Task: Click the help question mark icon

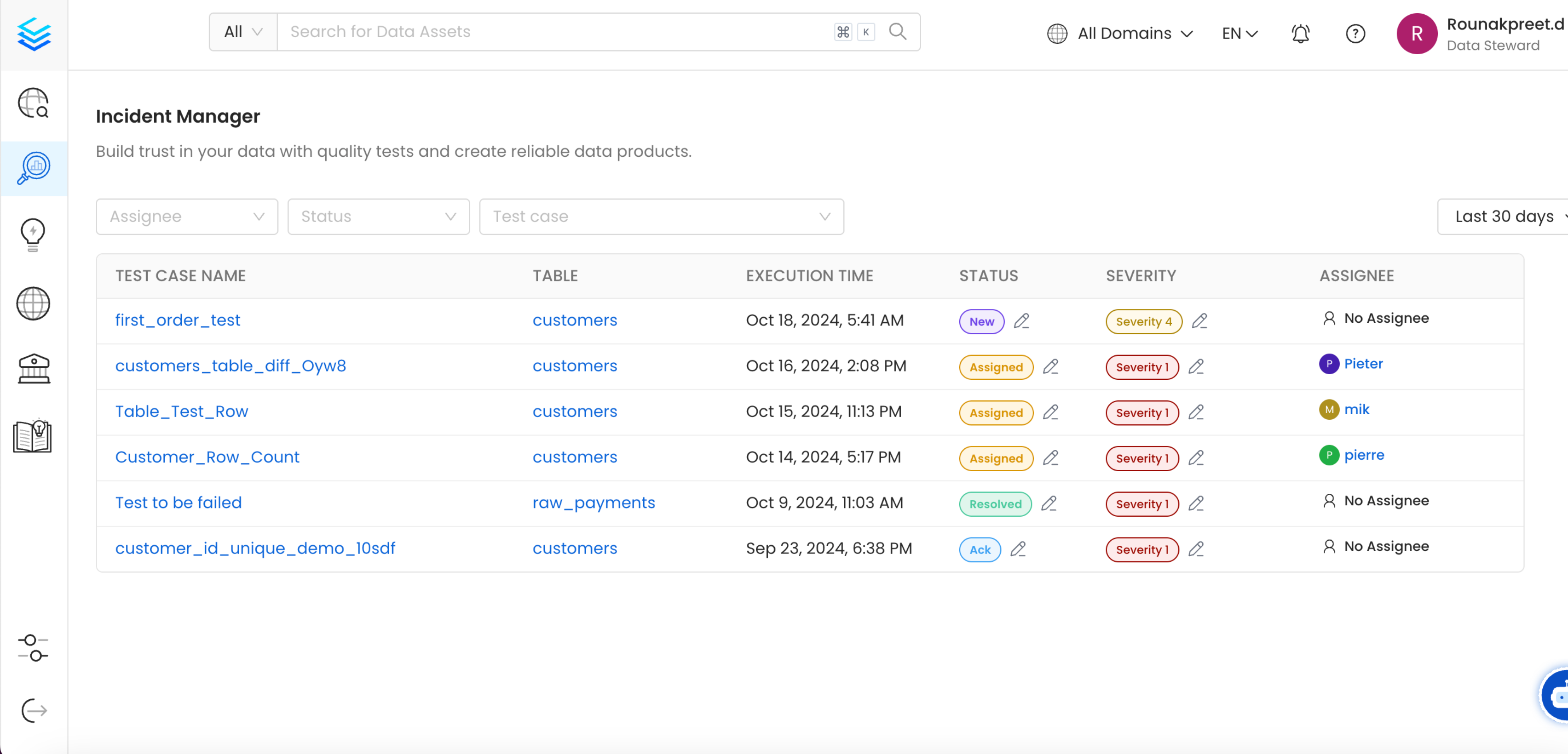Action: tap(1356, 33)
